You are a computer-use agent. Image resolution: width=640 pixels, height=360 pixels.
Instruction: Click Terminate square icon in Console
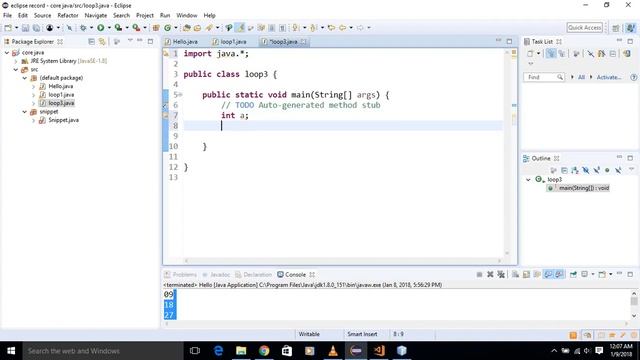[480, 275]
